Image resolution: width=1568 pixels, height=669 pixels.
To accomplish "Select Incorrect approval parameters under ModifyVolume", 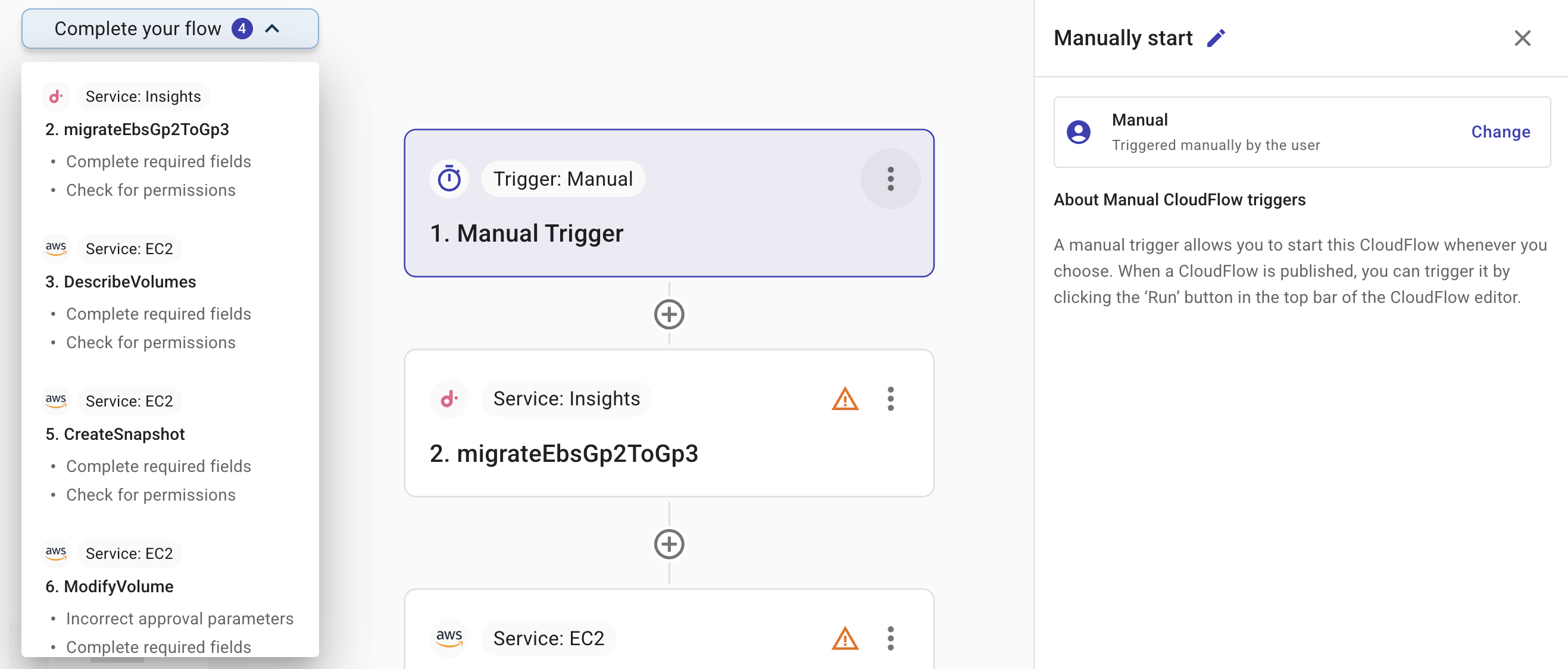I will [180, 618].
